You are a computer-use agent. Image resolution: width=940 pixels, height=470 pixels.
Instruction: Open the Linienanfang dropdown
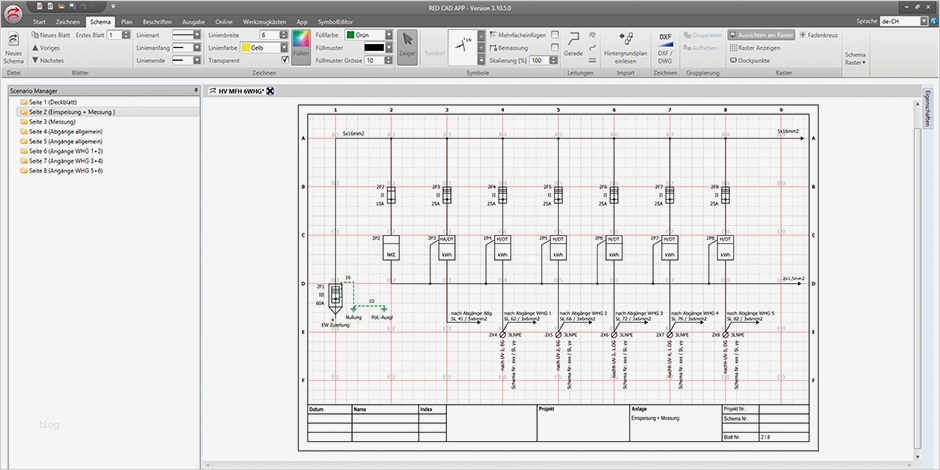pyautogui.click(x=197, y=47)
